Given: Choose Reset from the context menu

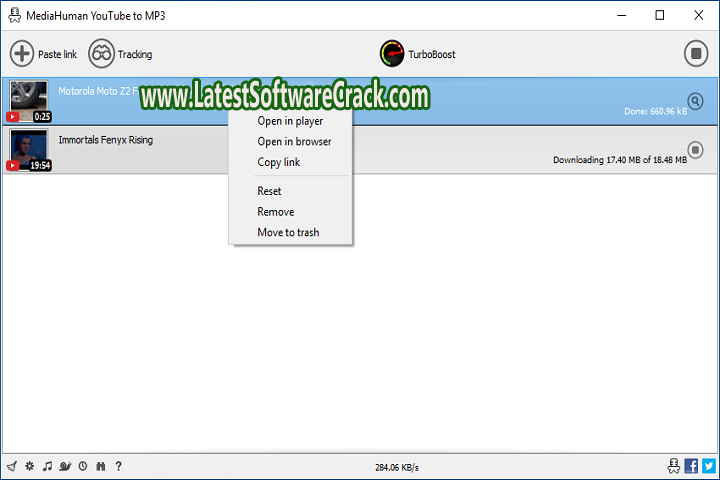Looking at the screenshot, I should click(269, 191).
